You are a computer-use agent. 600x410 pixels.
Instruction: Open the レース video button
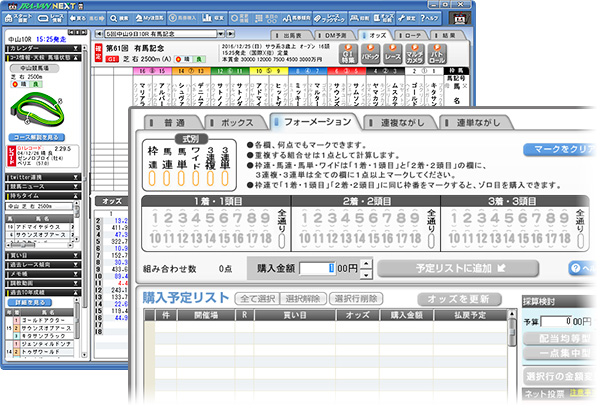[x=393, y=54]
